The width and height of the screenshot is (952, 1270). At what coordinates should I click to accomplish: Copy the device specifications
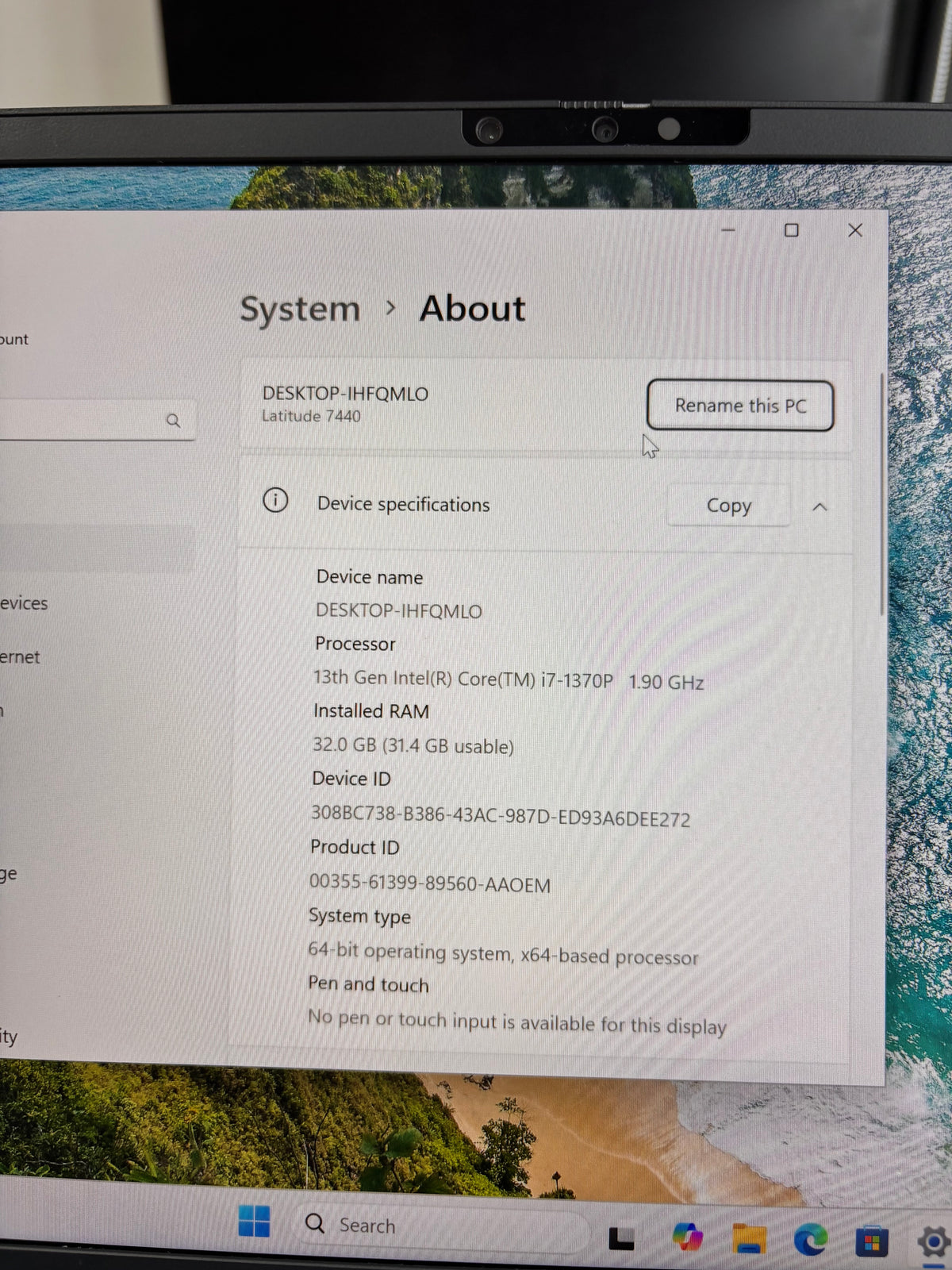click(728, 506)
